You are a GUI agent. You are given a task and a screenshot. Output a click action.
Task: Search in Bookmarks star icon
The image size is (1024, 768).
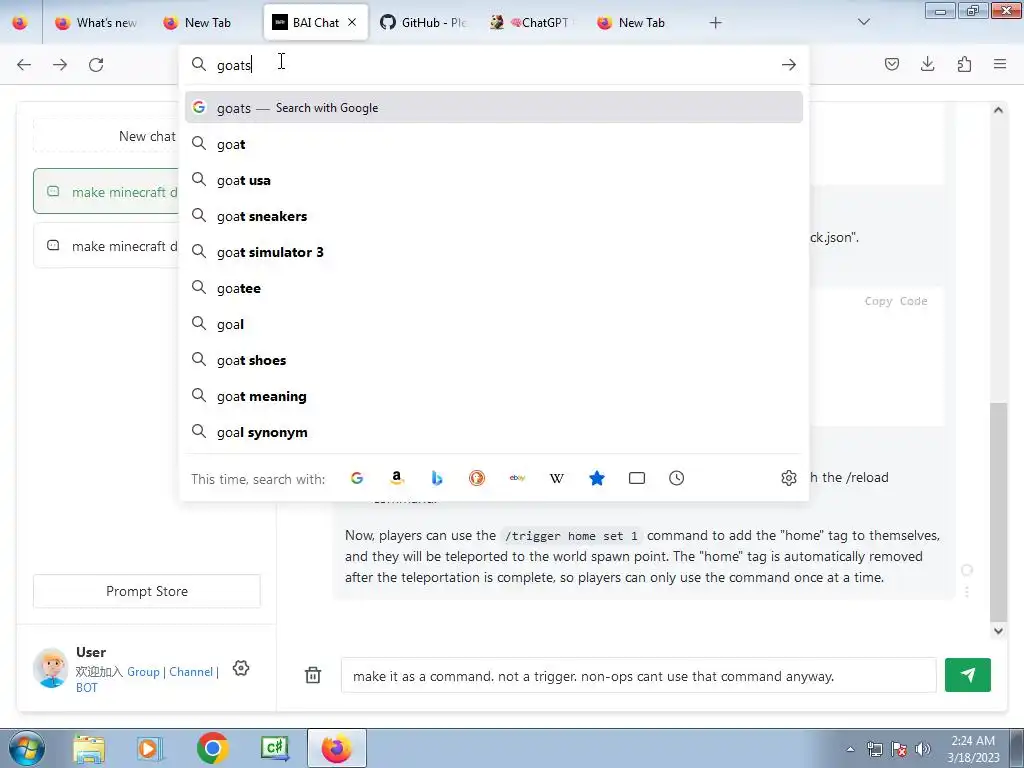(x=597, y=478)
